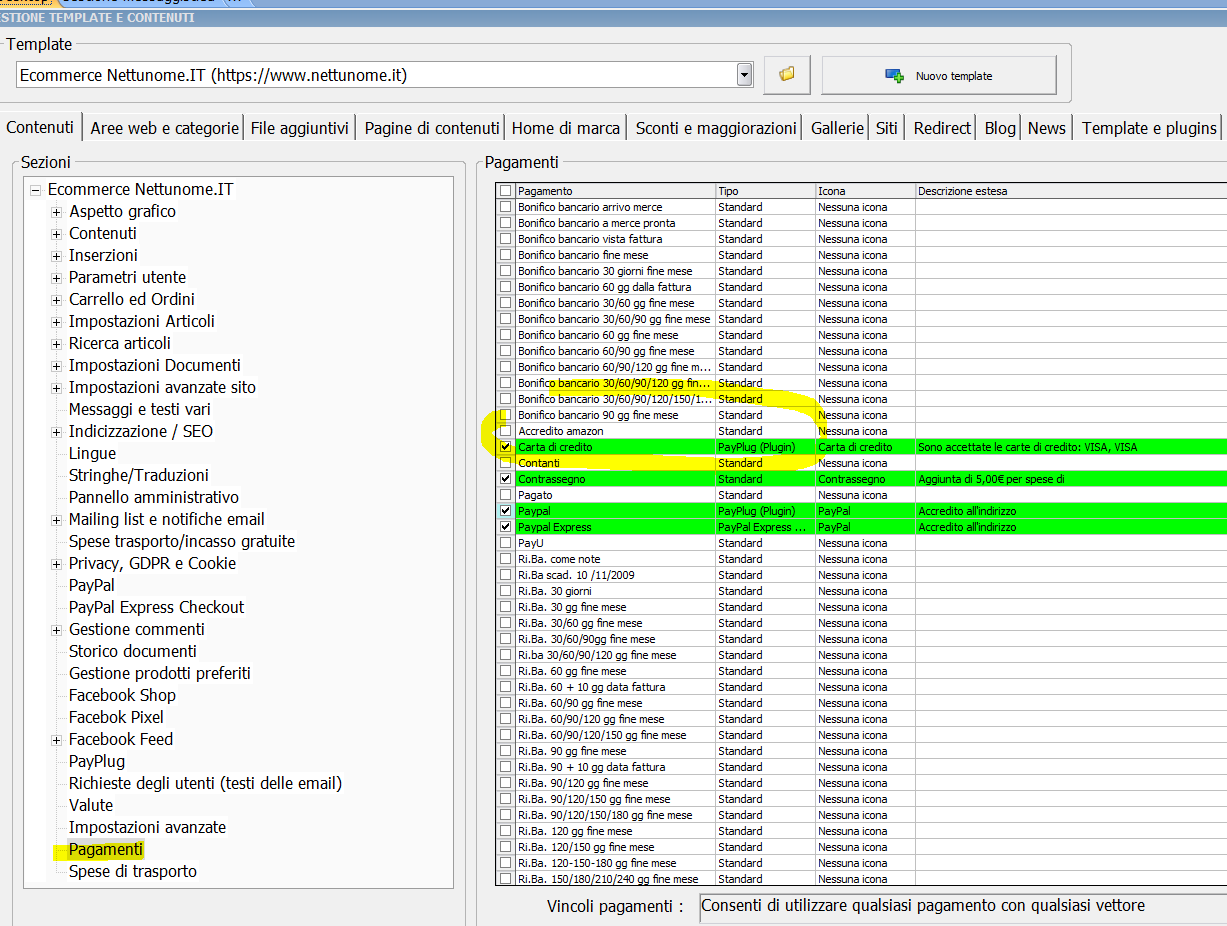Enable the Accredito amazon checkbox
This screenshot has width=1227, height=926.
coord(506,431)
